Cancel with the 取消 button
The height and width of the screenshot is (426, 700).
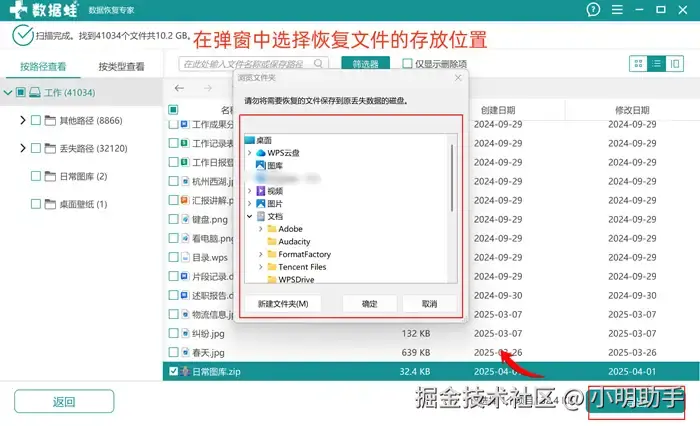[429, 304]
